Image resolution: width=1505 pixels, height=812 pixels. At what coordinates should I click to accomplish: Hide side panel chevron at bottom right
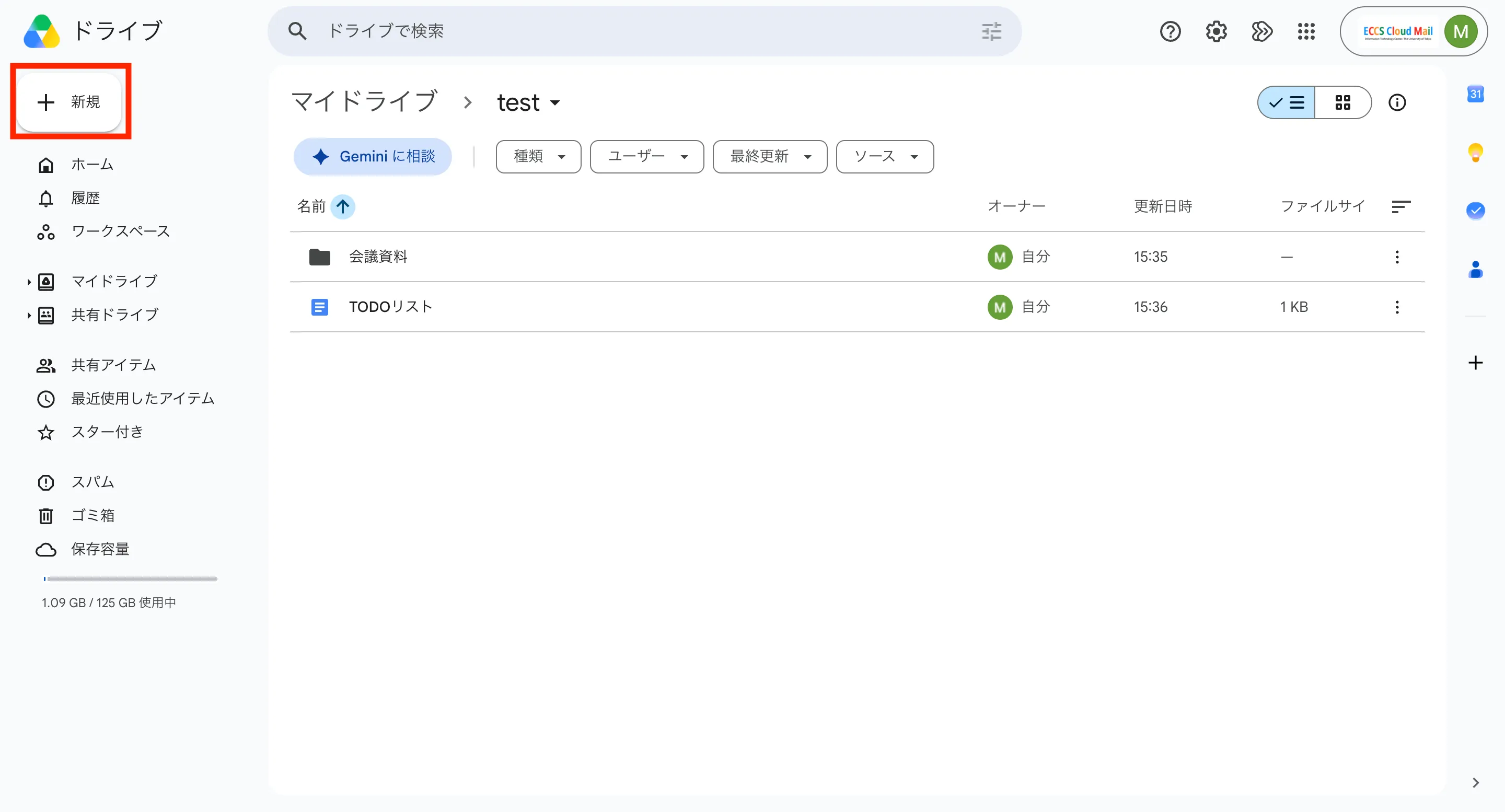[x=1476, y=783]
